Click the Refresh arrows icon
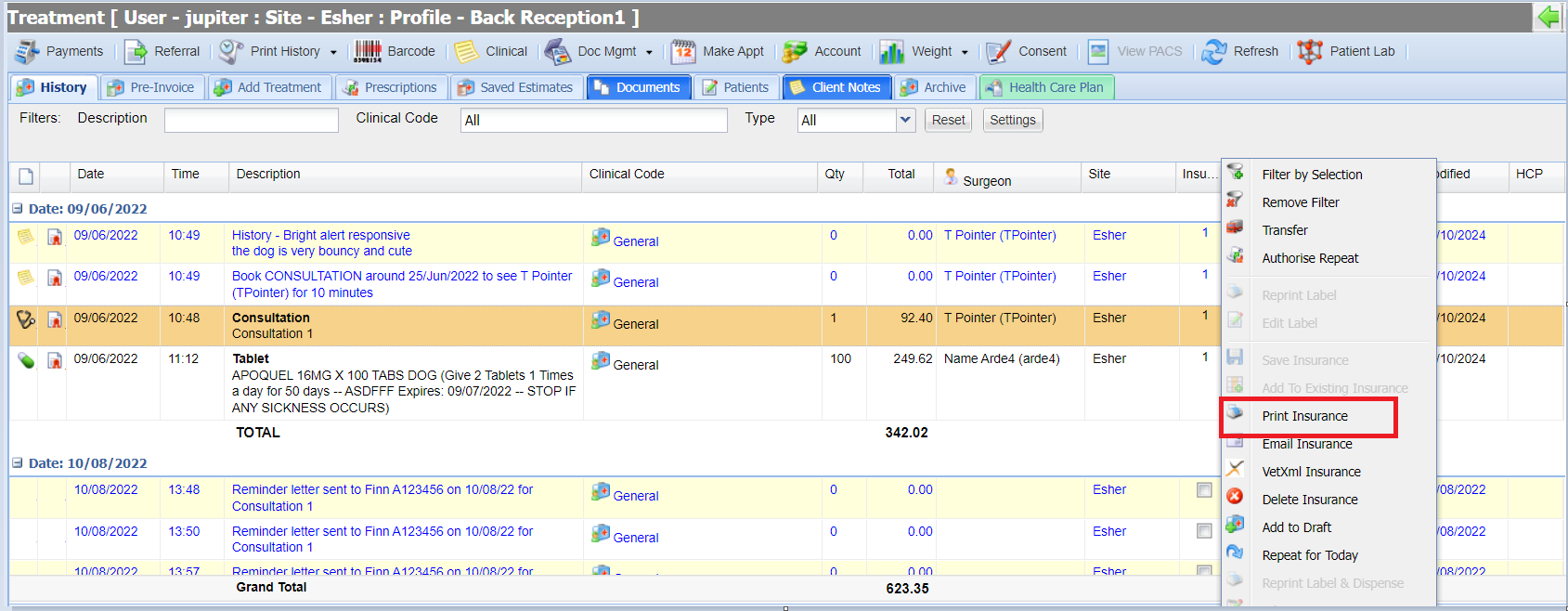Image resolution: width=1568 pixels, height=611 pixels. tap(1213, 51)
